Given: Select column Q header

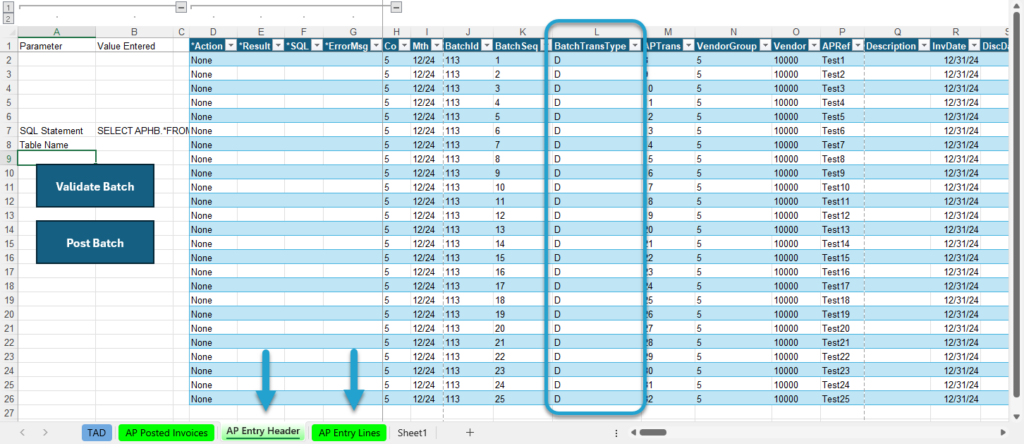Looking at the screenshot, I should [x=897, y=31].
